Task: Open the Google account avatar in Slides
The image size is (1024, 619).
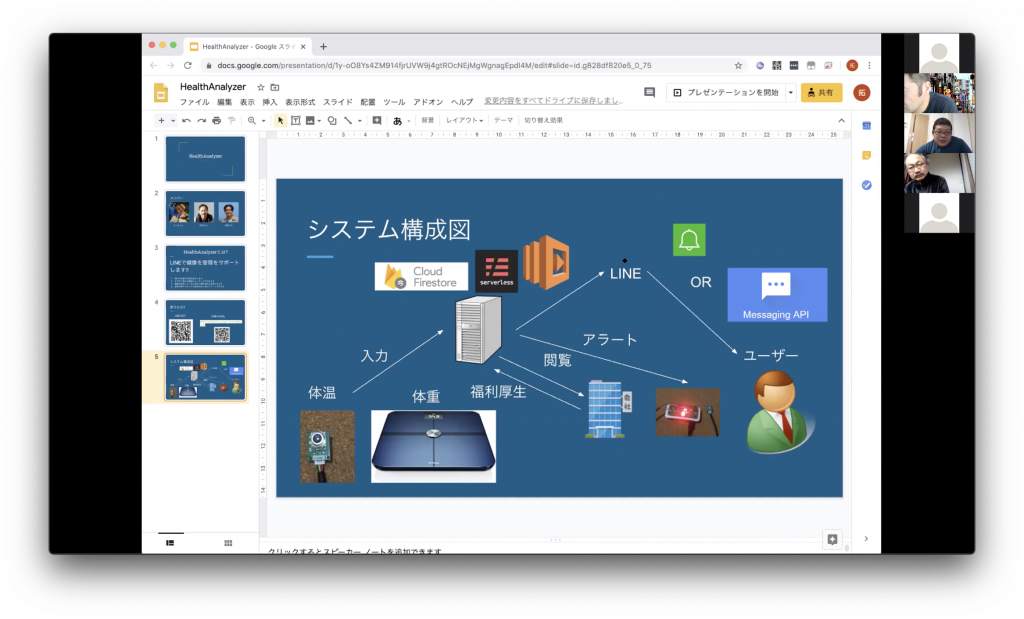Action: (x=861, y=93)
